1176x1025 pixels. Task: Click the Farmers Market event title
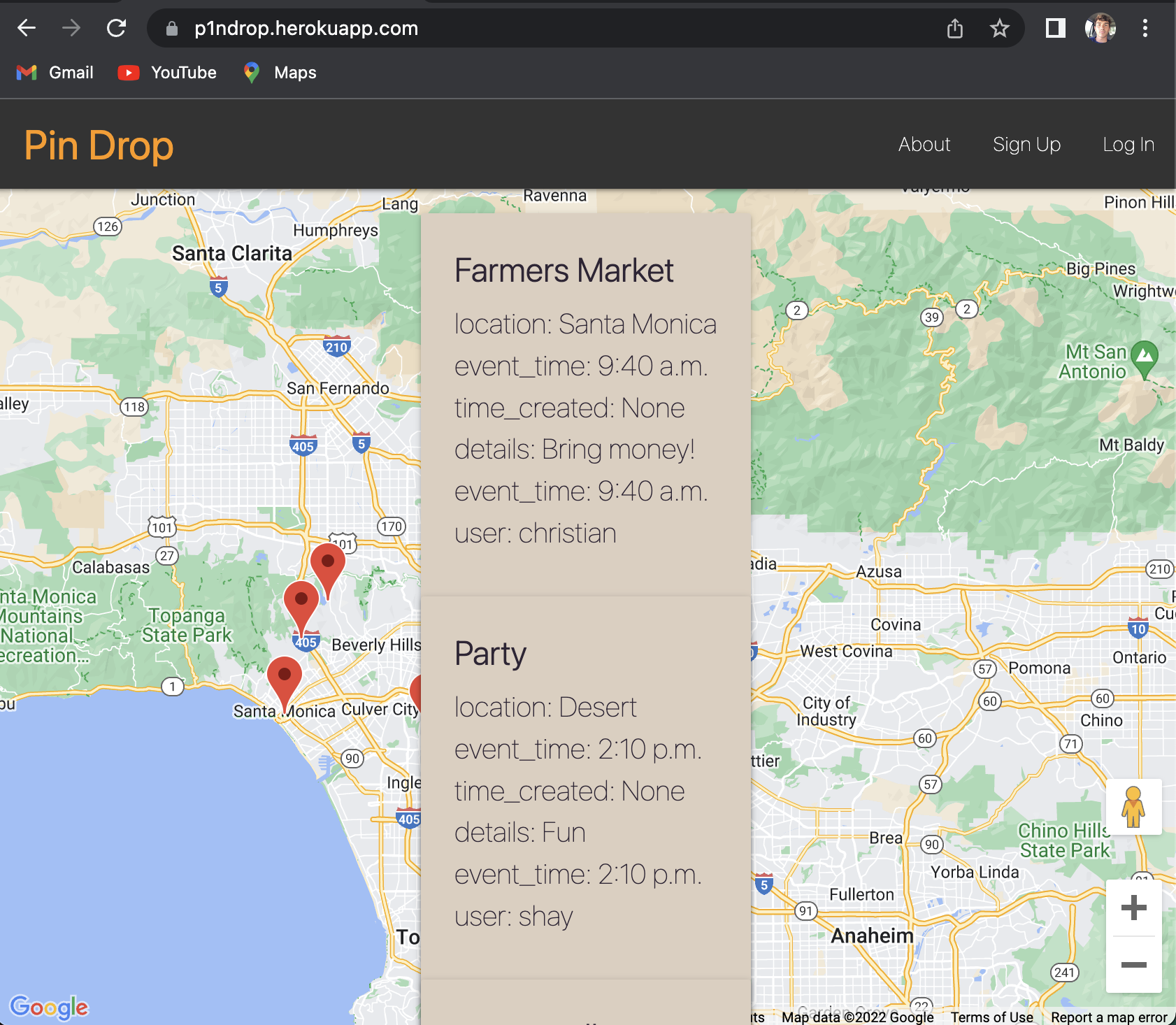[564, 271]
